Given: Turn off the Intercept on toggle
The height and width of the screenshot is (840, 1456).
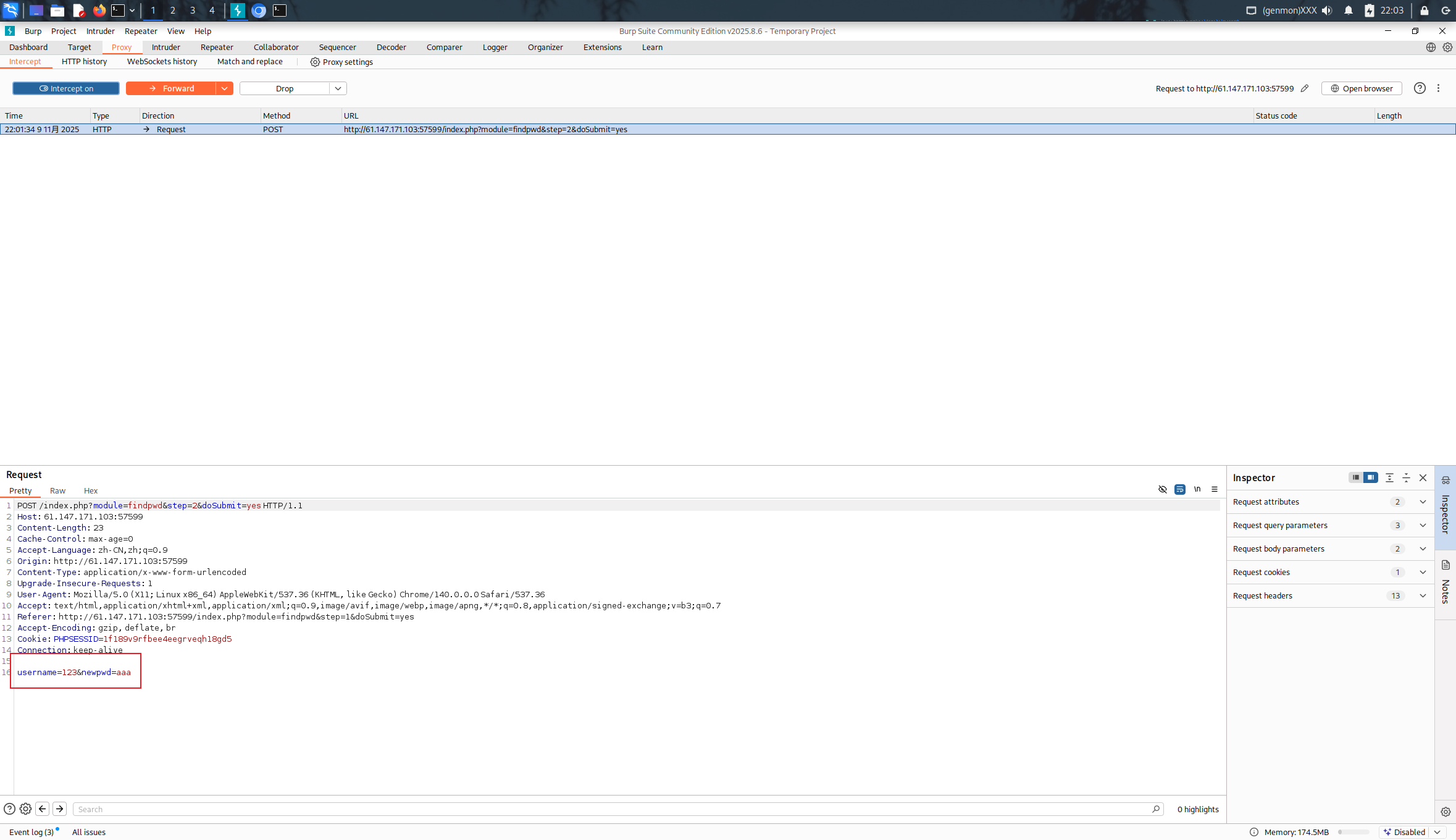Looking at the screenshot, I should (x=66, y=88).
